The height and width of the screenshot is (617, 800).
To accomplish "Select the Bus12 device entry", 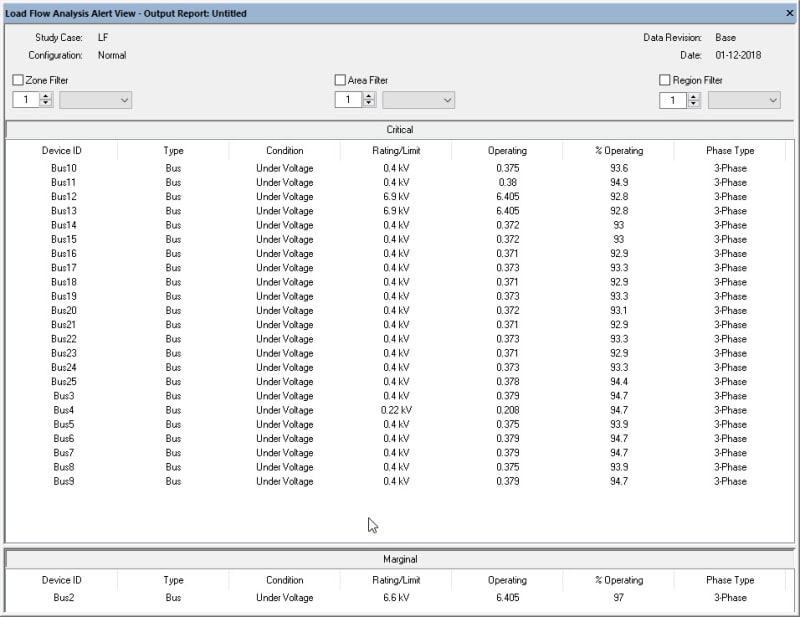I will click(x=64, y=197).
